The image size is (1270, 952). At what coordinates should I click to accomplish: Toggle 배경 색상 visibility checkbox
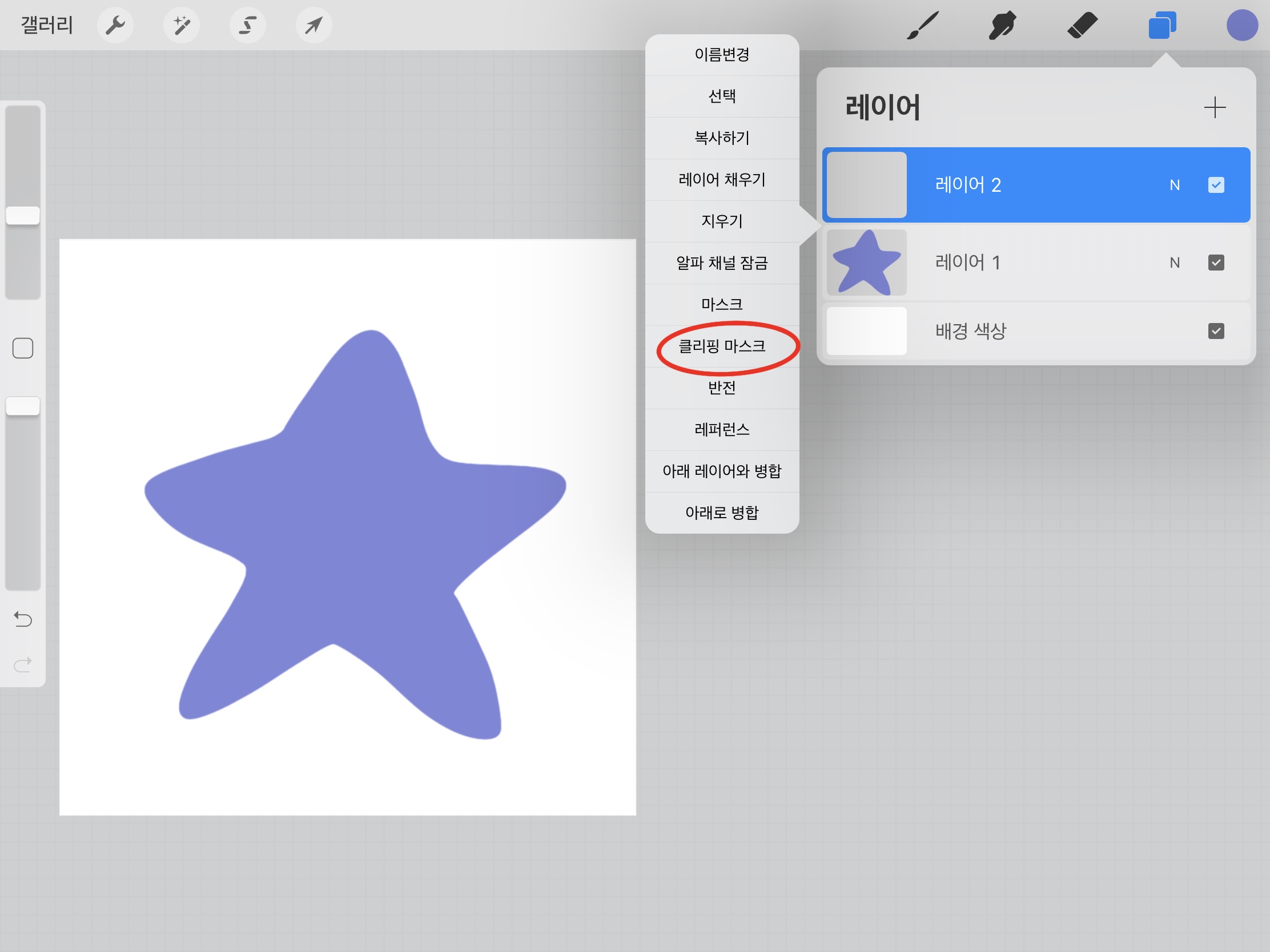1215,330
